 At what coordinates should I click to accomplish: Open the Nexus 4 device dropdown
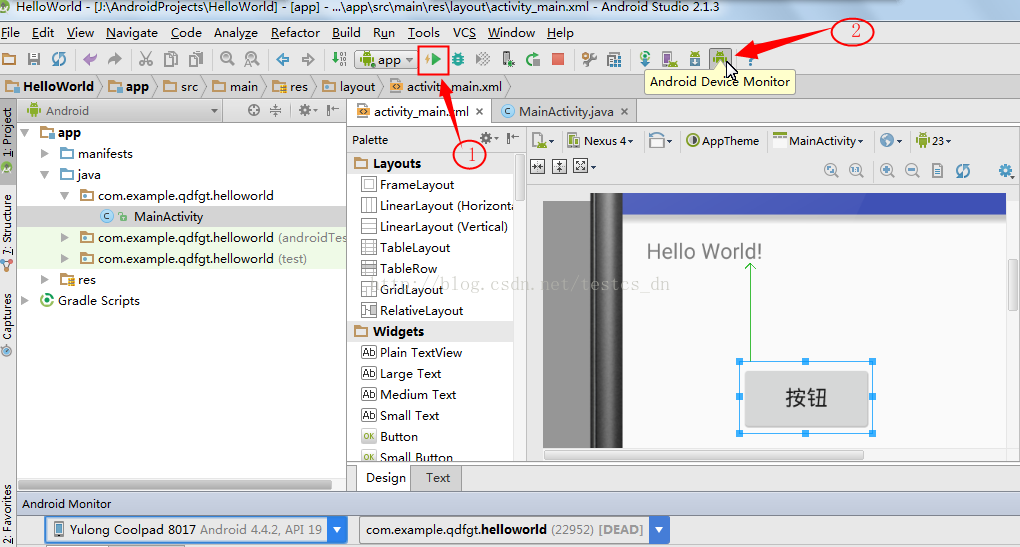pyautogui.click(x=600, y=140)
